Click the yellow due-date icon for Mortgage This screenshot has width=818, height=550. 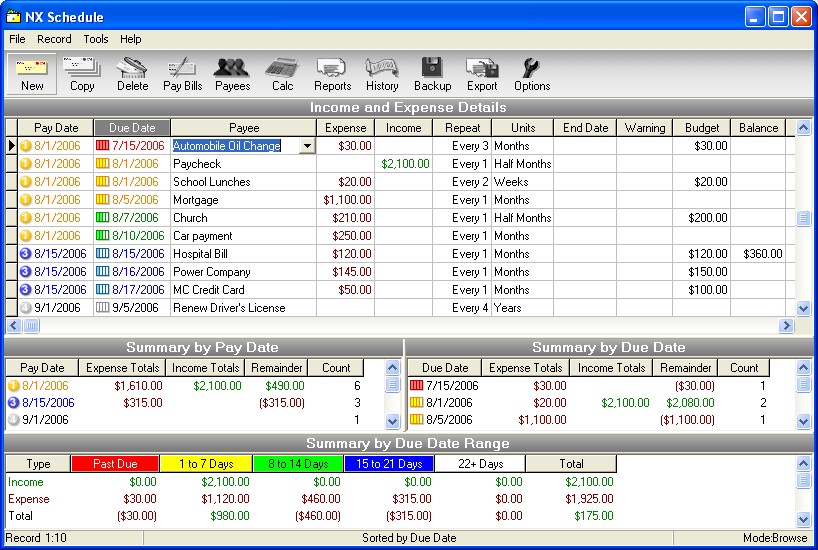102,200
